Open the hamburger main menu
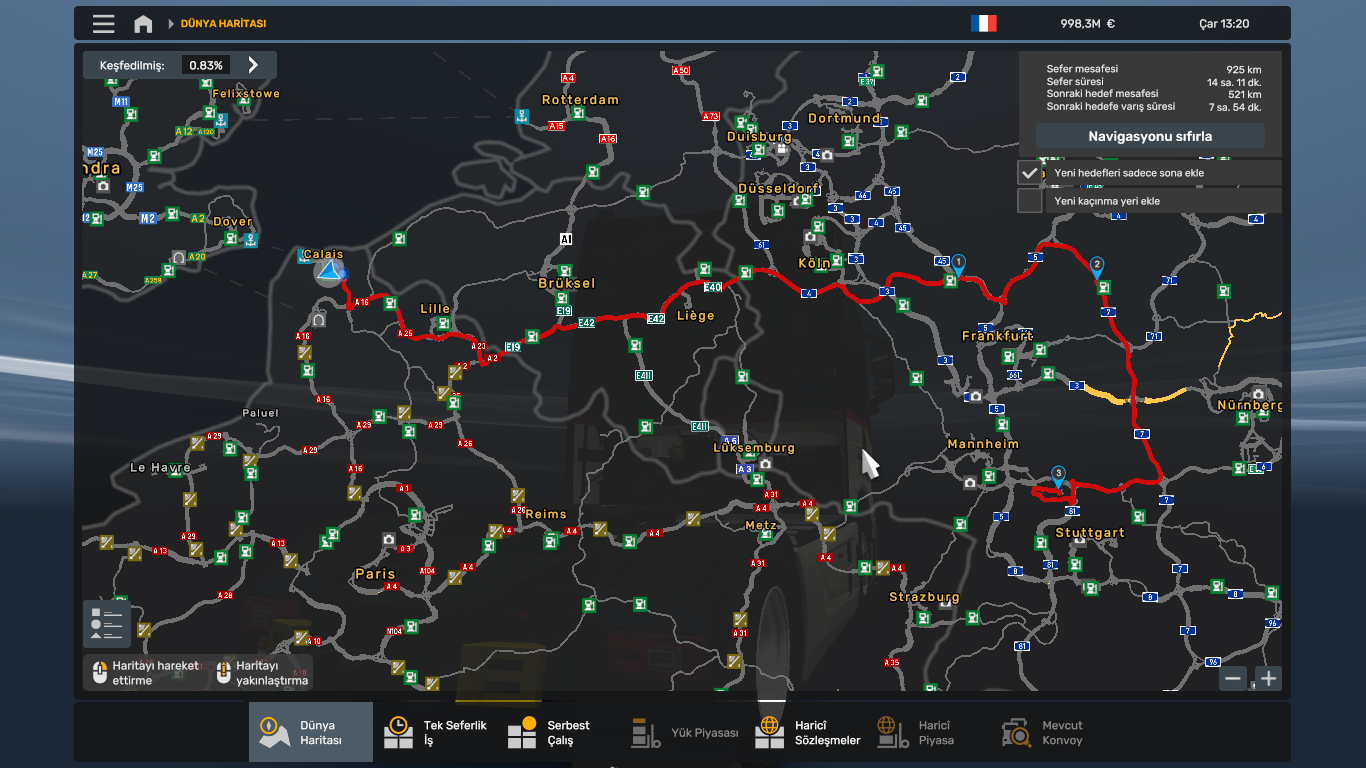1366x768 pixels. pyautogui.click(x=103, y=23)
